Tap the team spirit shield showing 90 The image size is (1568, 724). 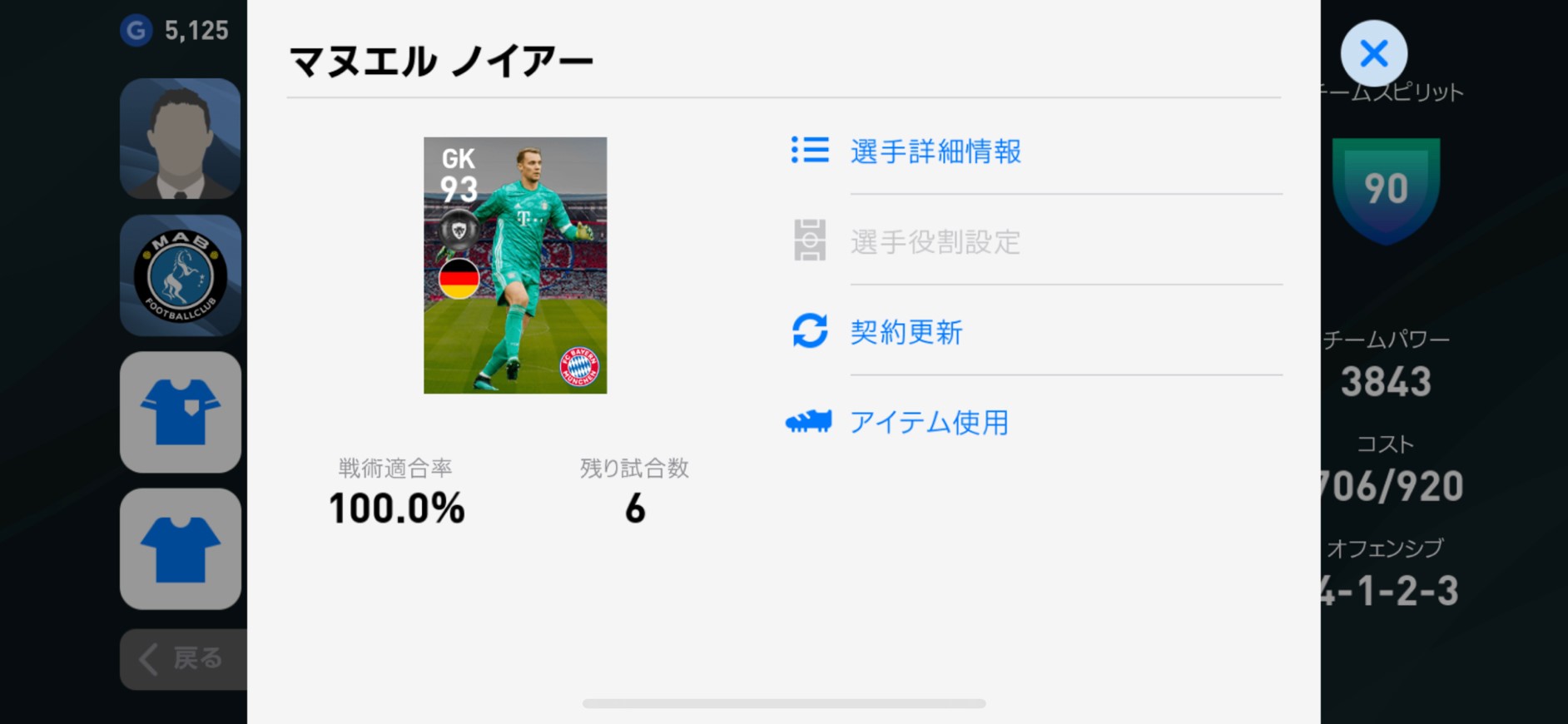pos(1386,190)
